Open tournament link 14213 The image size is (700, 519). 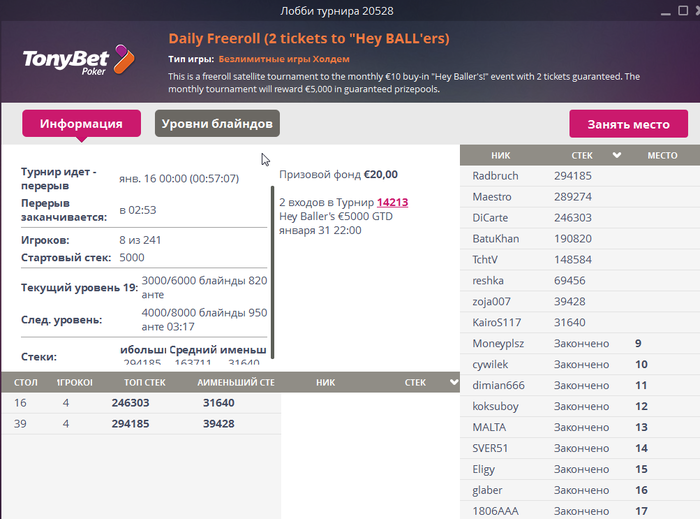[392, 202]
